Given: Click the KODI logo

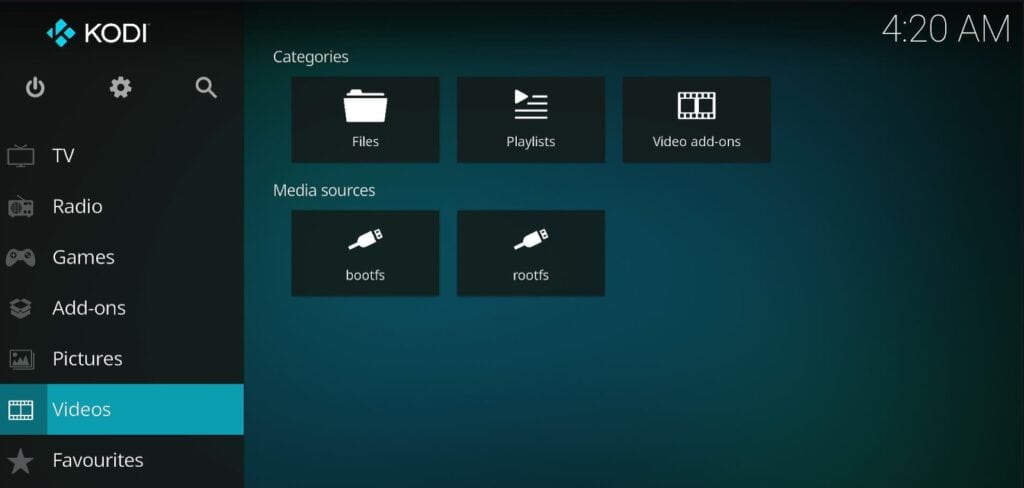Looking at the screenshot, I should [97, 33].
